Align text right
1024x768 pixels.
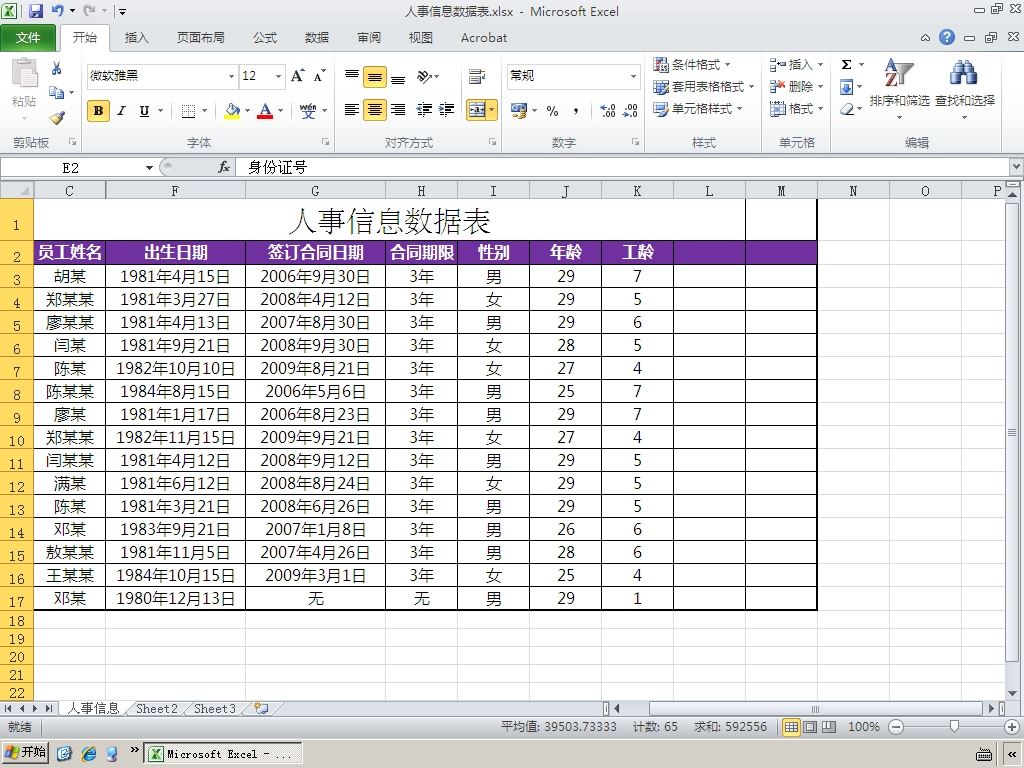pos(398,110)
